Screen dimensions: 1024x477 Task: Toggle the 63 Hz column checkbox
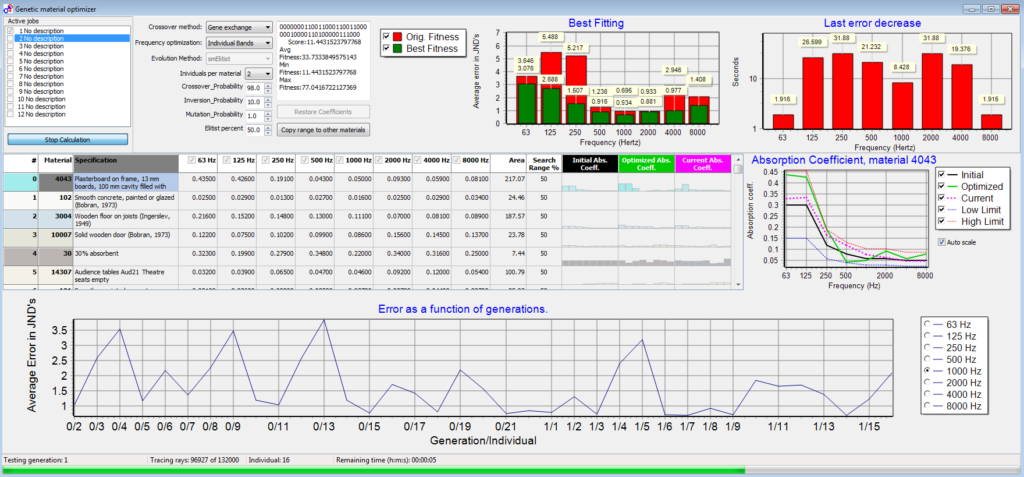click(x=191, y=160)
